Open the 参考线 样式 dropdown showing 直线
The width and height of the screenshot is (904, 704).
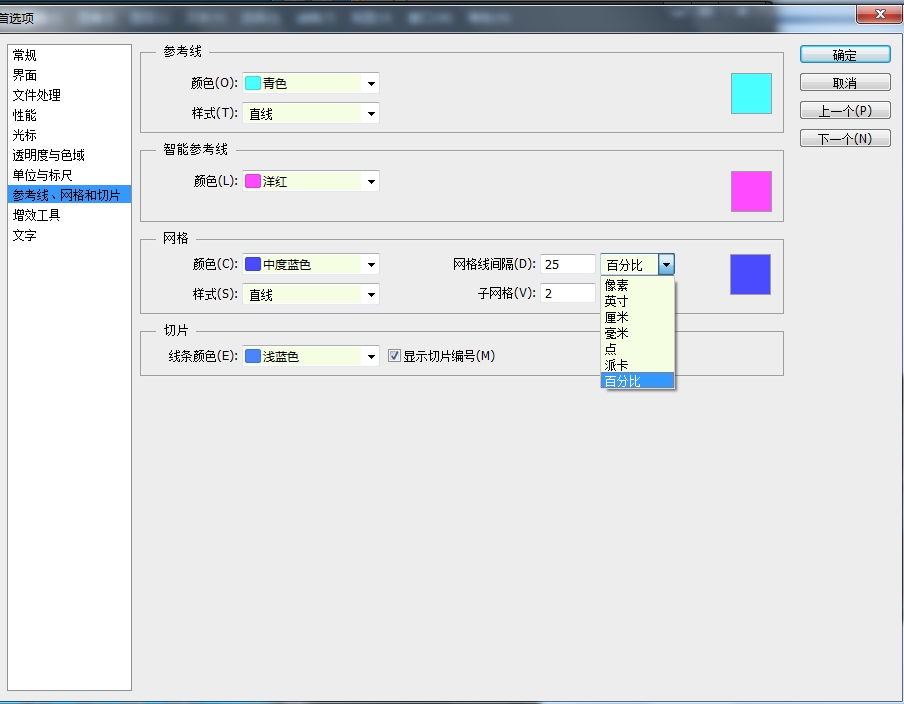(311, 114)
